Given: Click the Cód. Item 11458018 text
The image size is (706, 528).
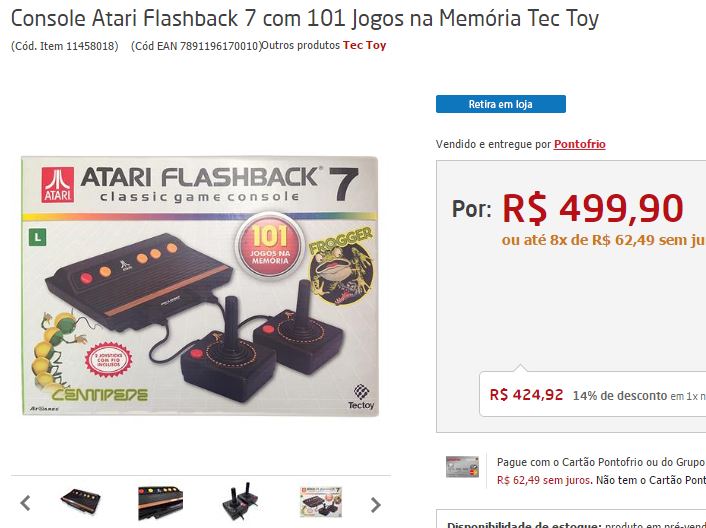Looking at the screenshot, I should click(x=65, y=46).
